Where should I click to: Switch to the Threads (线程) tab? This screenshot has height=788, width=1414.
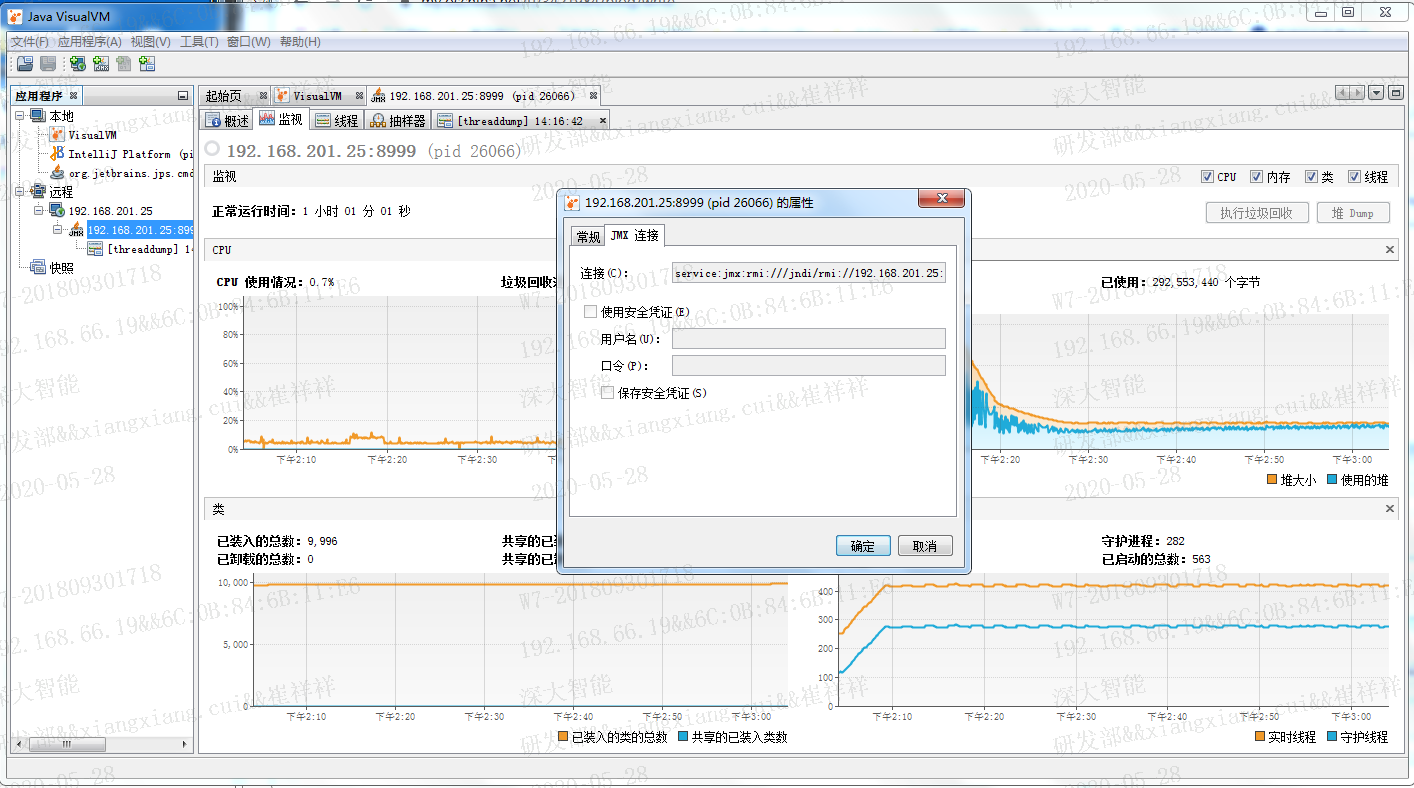click(x=336, y=120)
